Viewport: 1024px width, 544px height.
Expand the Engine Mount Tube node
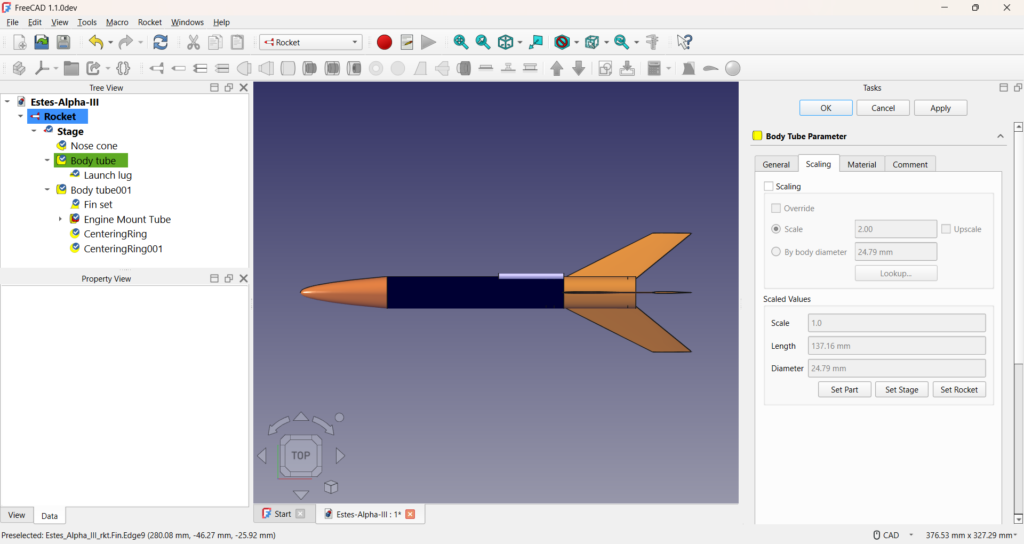tap(60, 219)
